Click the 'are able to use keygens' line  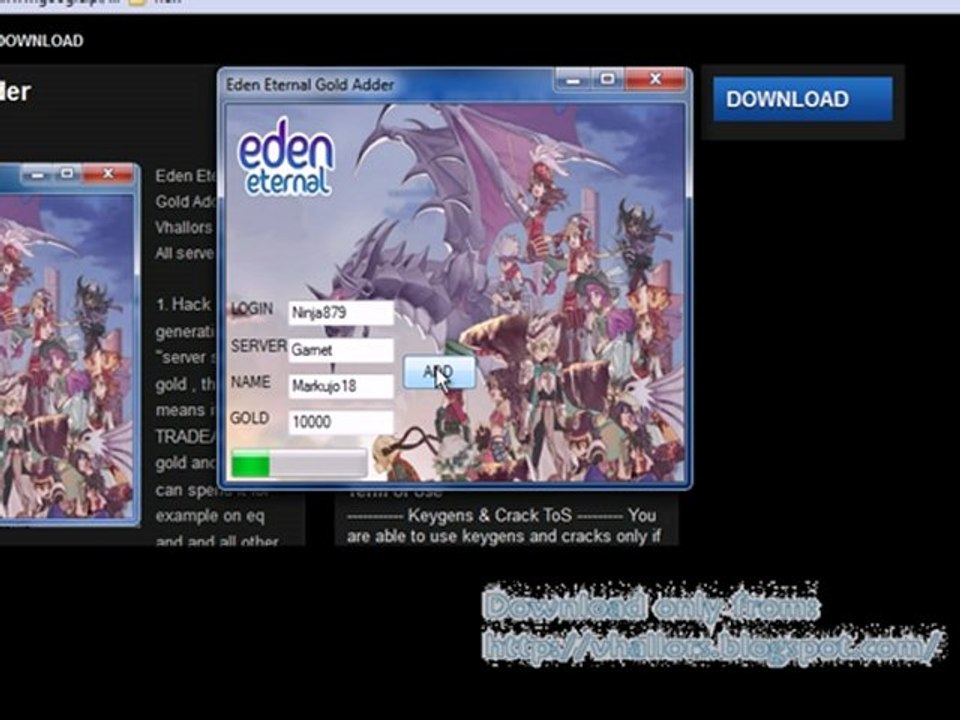coord(503,536)
